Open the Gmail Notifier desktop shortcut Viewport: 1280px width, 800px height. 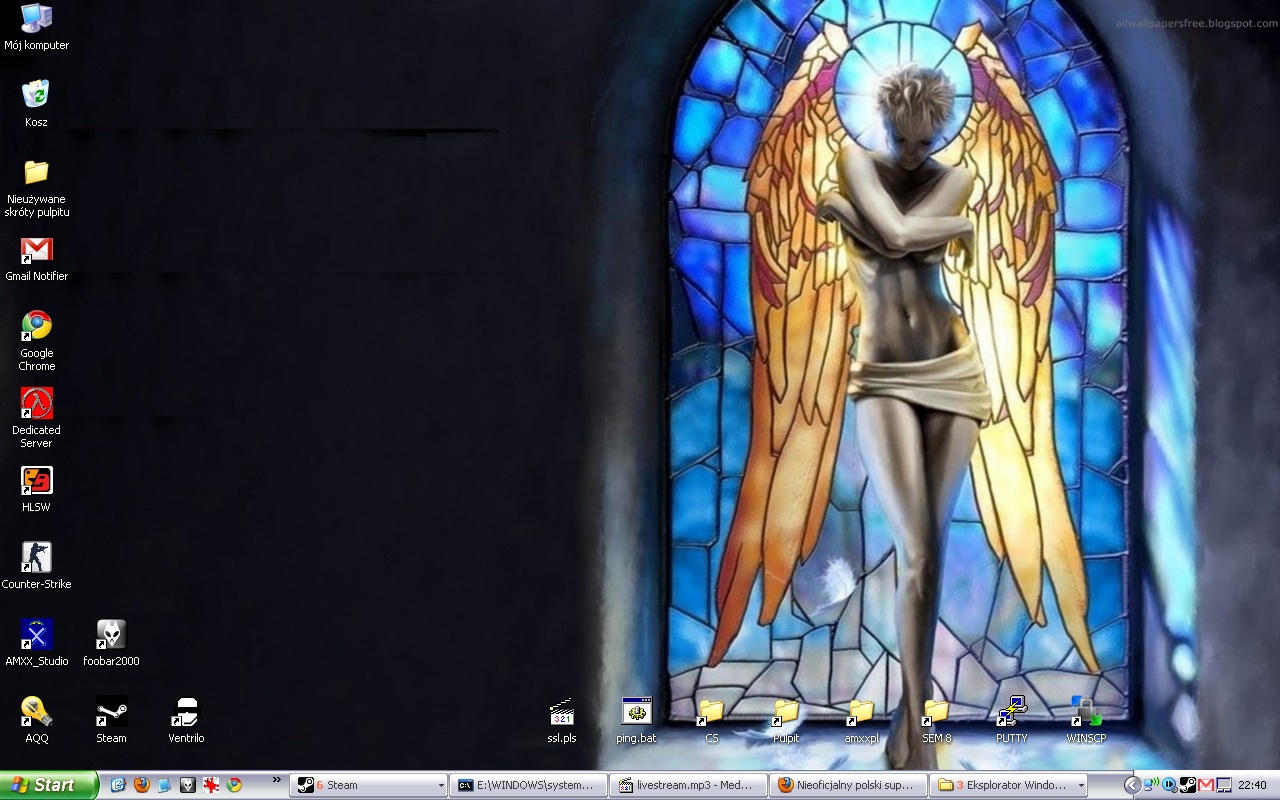(x=37, y=250)
